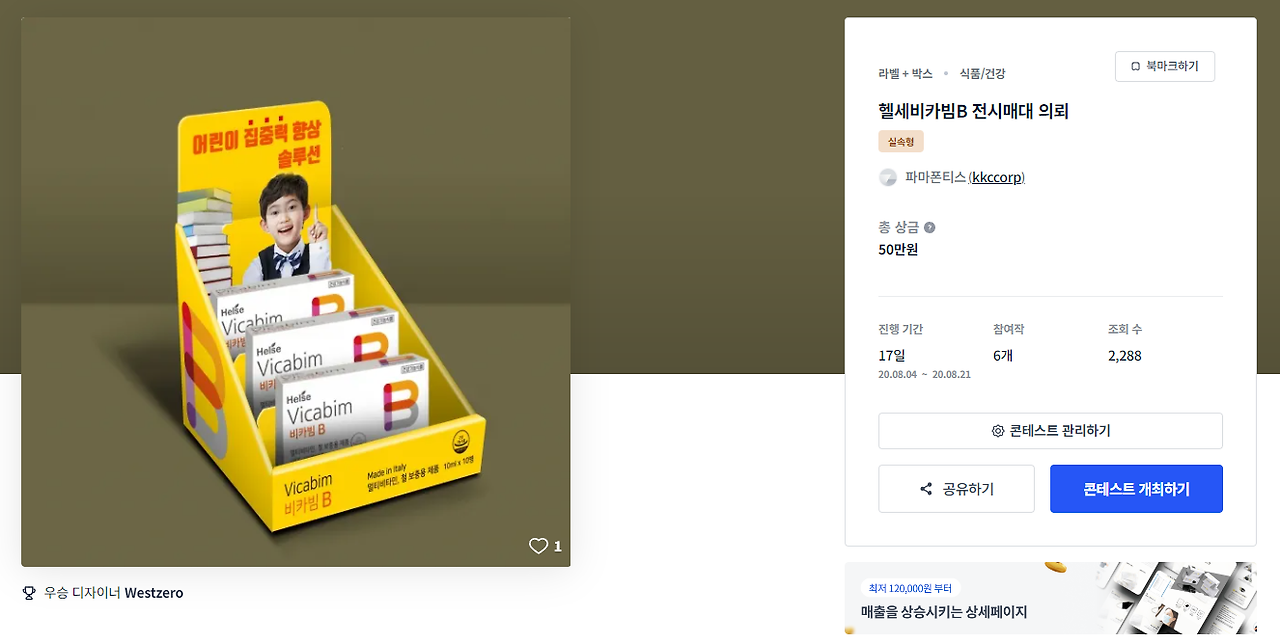Click the share icon in 공유하기 button
The height and width of the screenshot is (643, 1280).
click(926, 489)
